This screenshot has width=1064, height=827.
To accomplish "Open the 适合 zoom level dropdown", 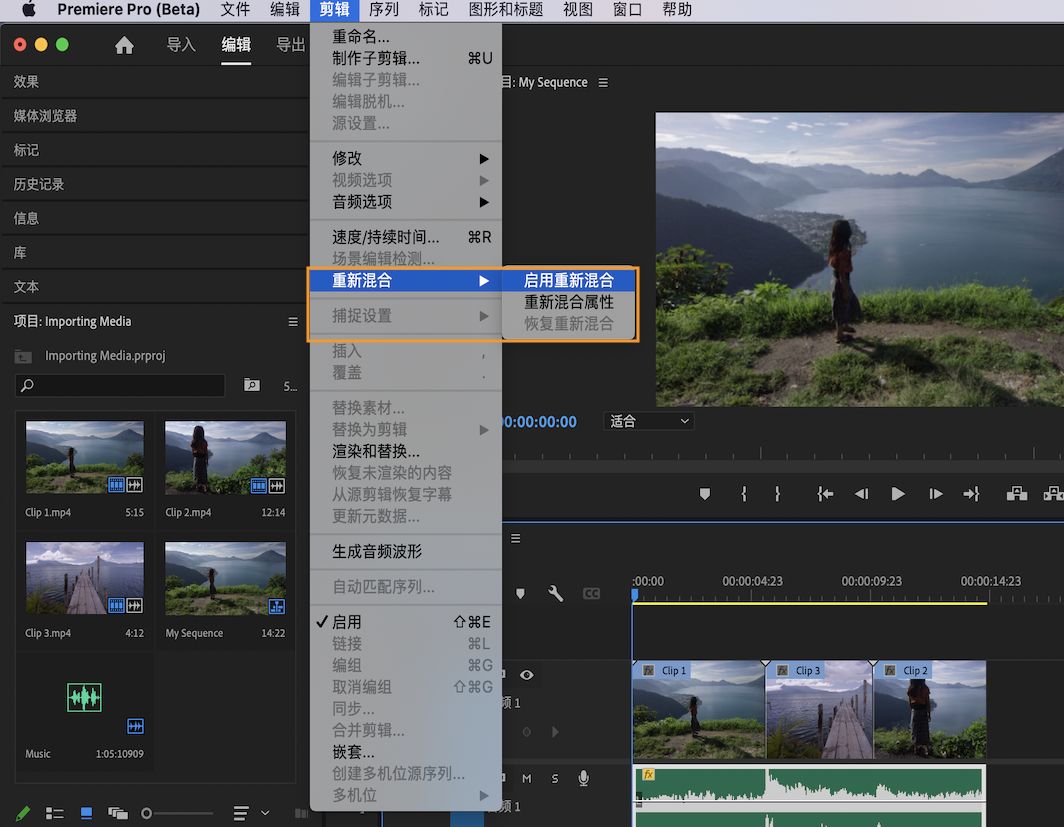I will click(x=648, y=421).
